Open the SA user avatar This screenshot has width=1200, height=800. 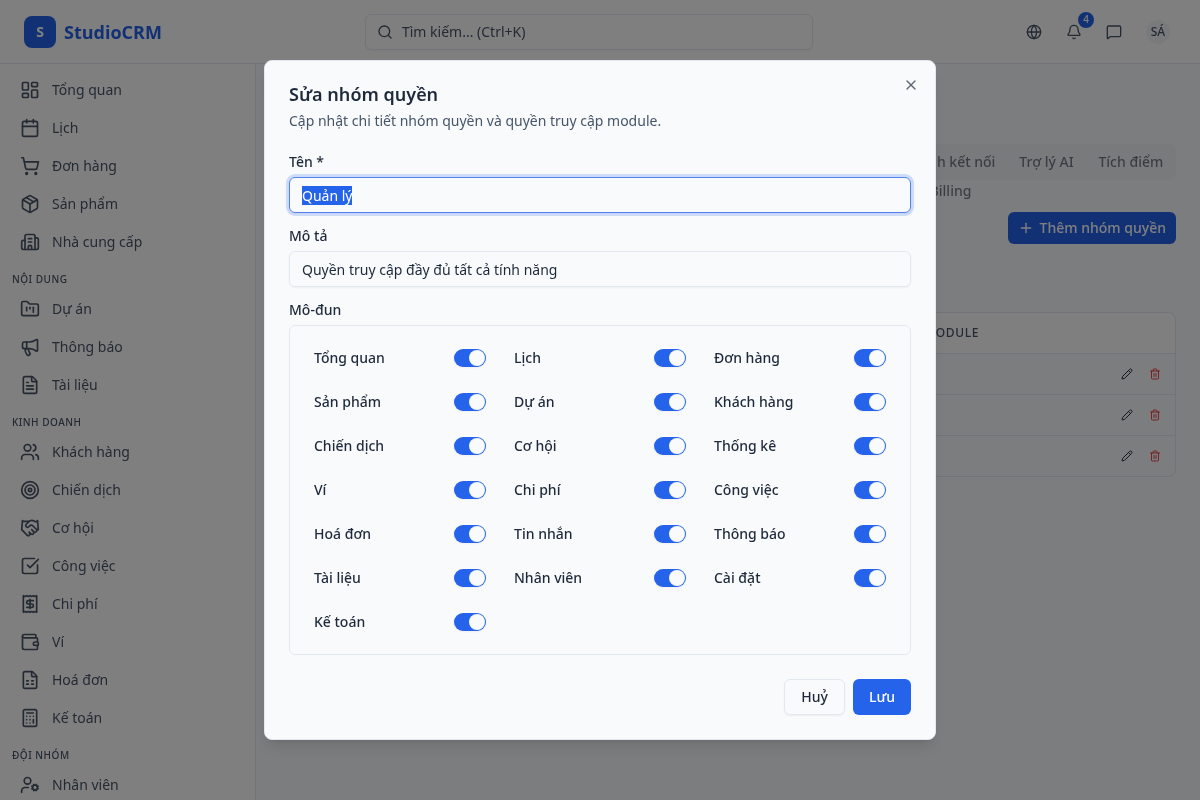[1158, 32]
